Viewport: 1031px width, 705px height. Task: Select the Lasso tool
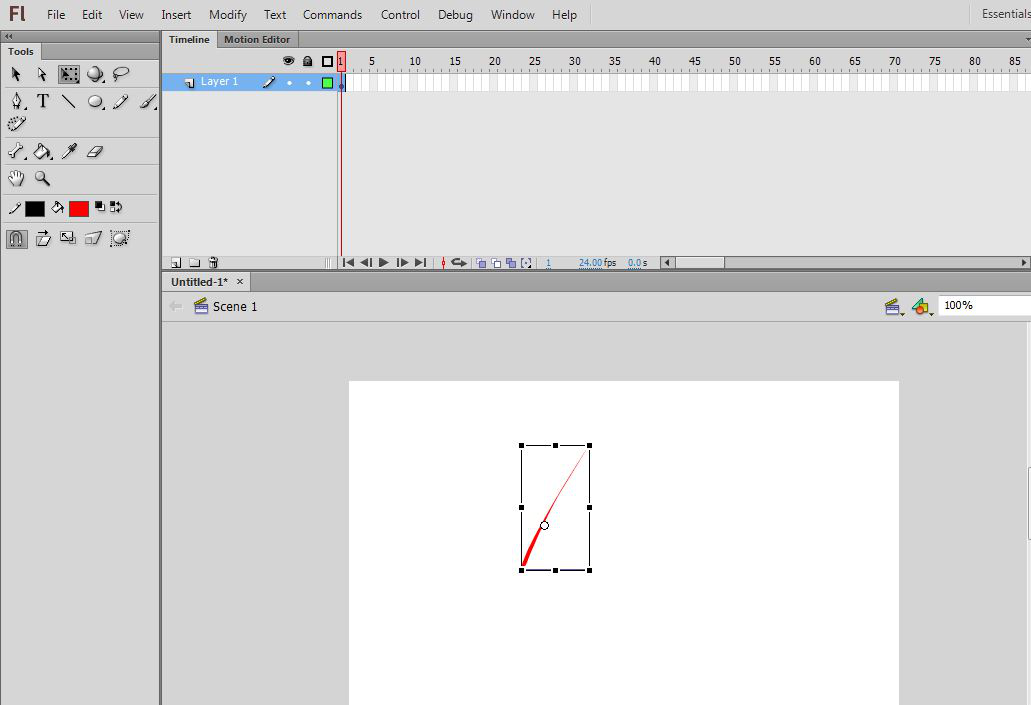(x=121, y=74)
